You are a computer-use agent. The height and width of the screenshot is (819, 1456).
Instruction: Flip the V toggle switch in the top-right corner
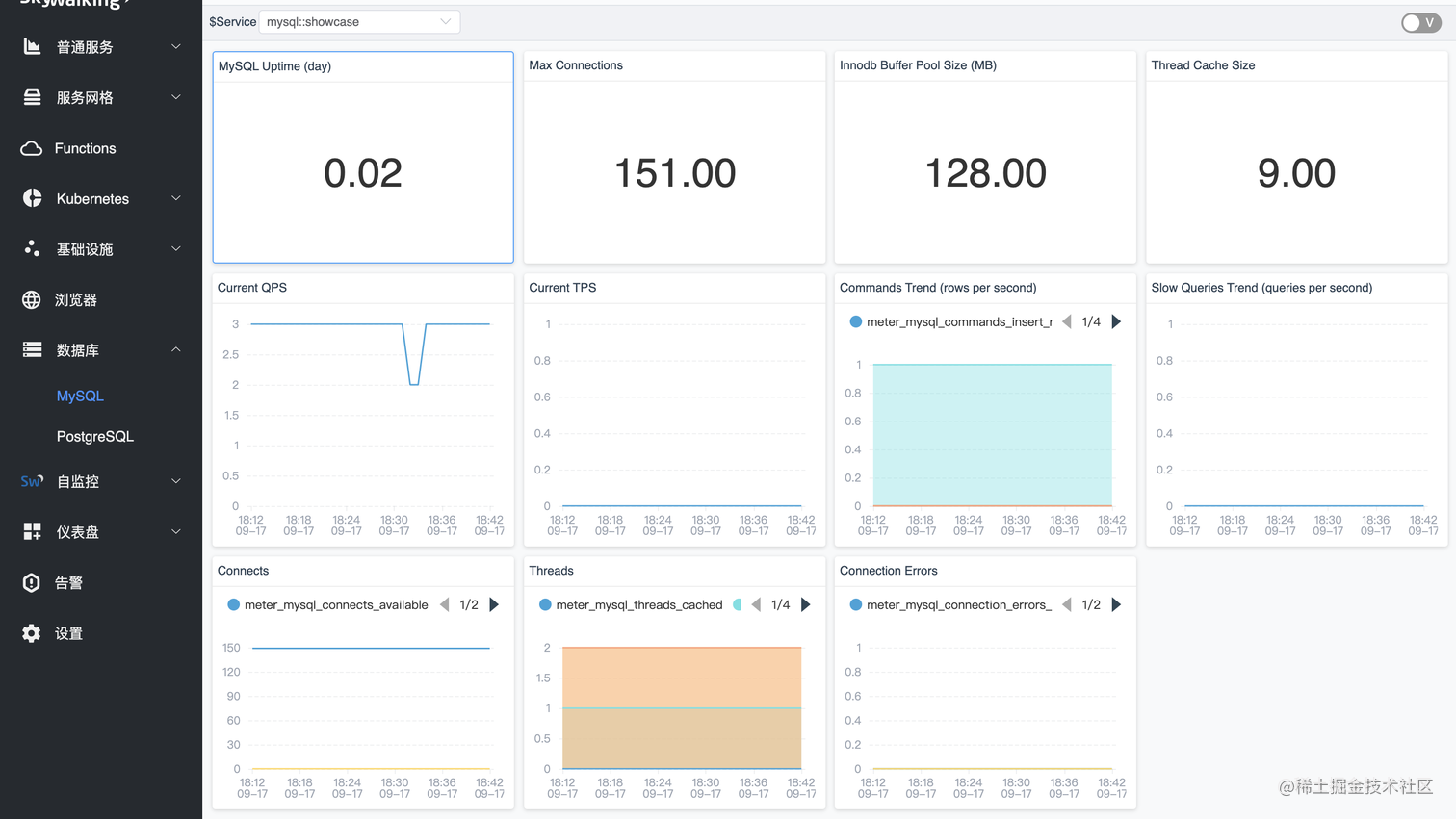[1420, 22]
